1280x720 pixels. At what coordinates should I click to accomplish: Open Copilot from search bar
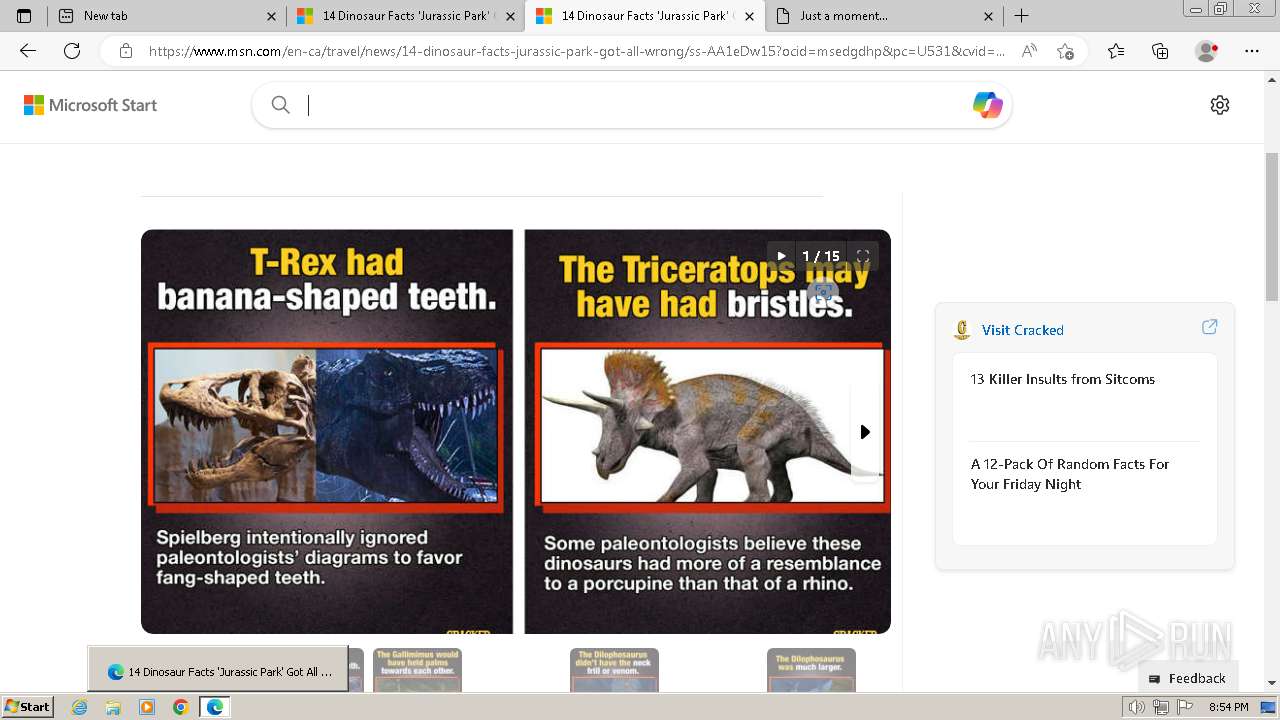[988, 105]
